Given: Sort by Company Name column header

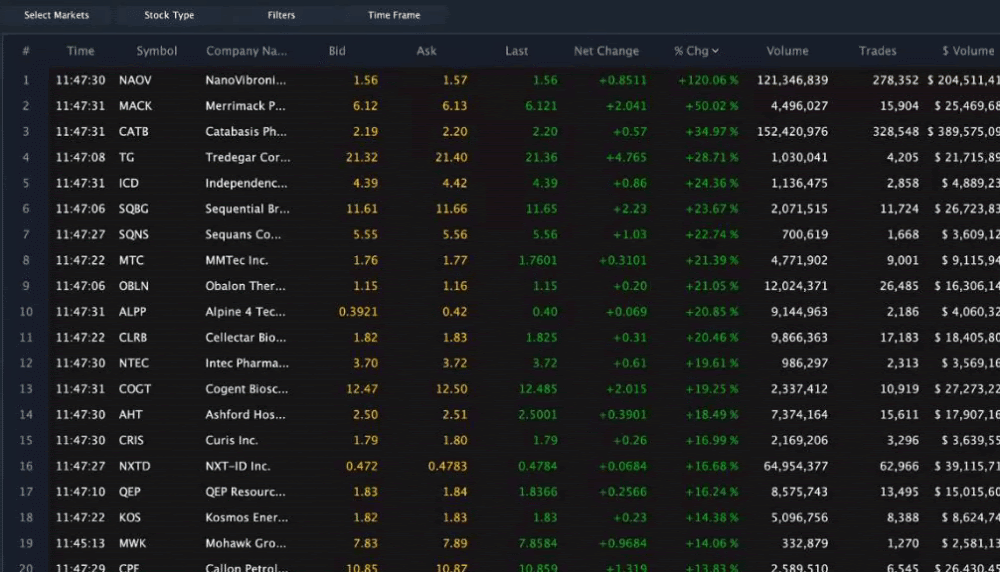Looking at the screenshot, I should tap(246, 51).
